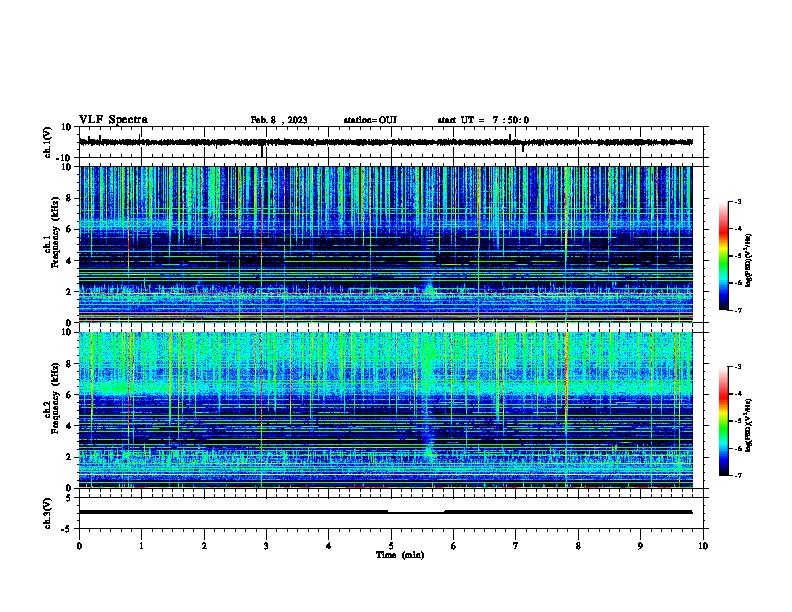Click the "5" tick on the ch.3(V) axis

pos(69,498)
